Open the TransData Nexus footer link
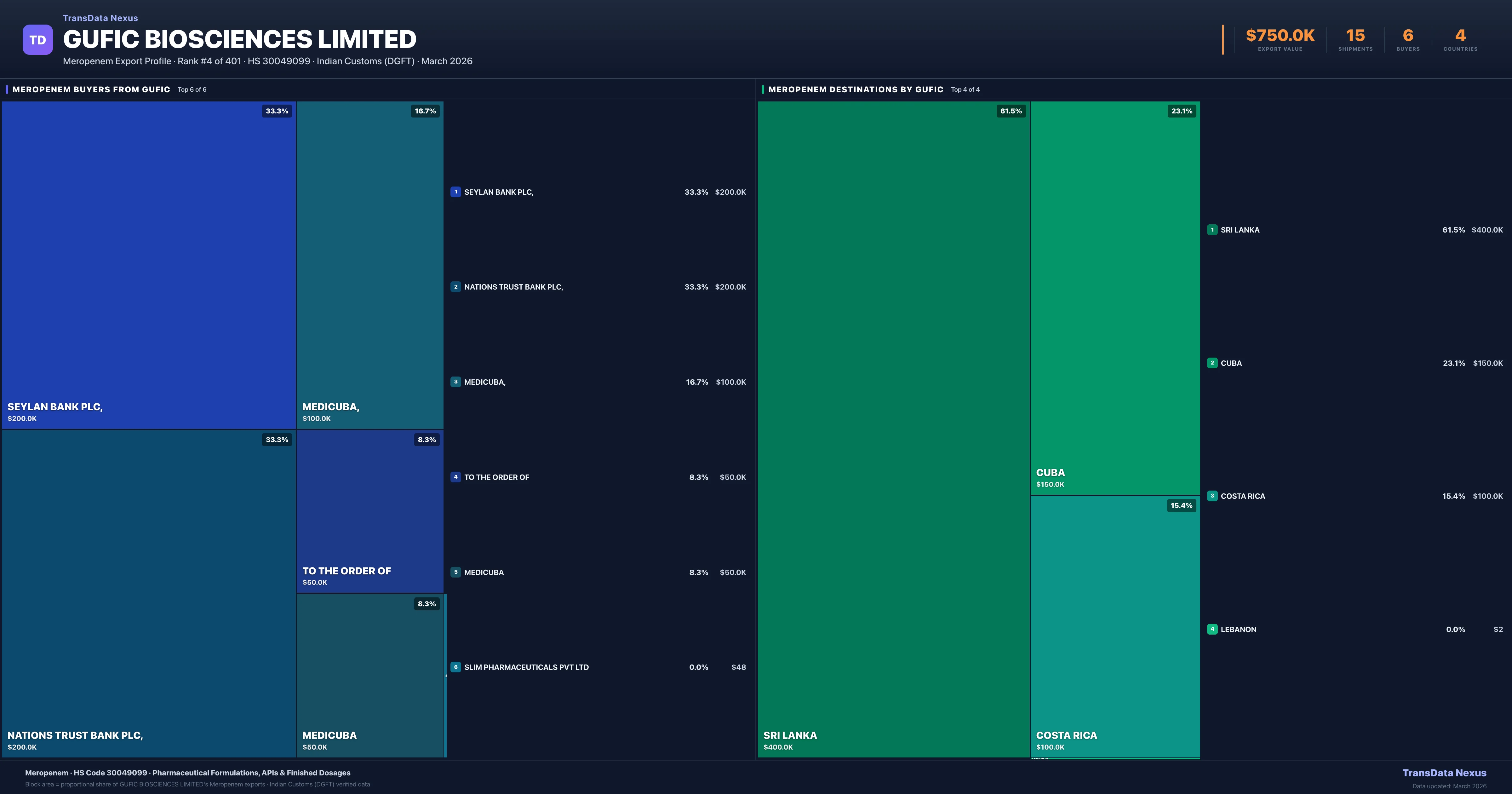 click(1444, 773)
